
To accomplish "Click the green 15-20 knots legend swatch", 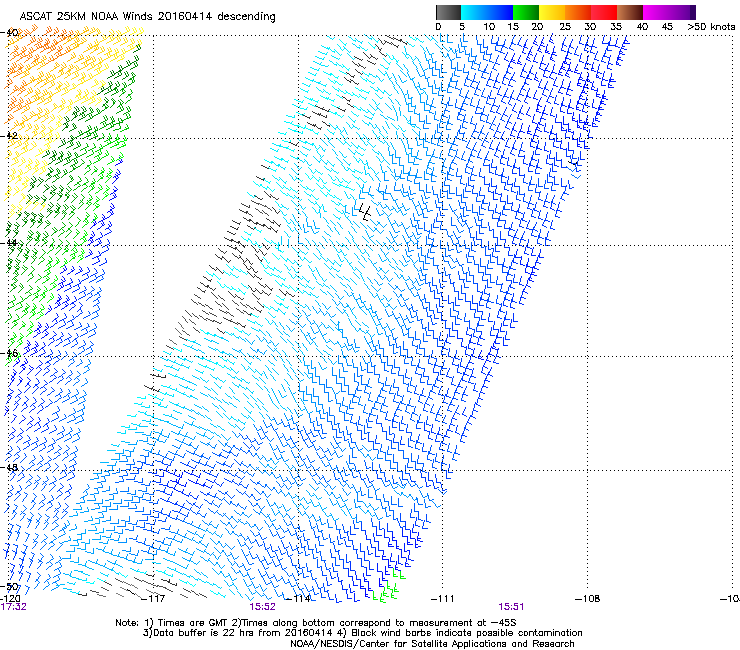I will click(x=526, y=12).
